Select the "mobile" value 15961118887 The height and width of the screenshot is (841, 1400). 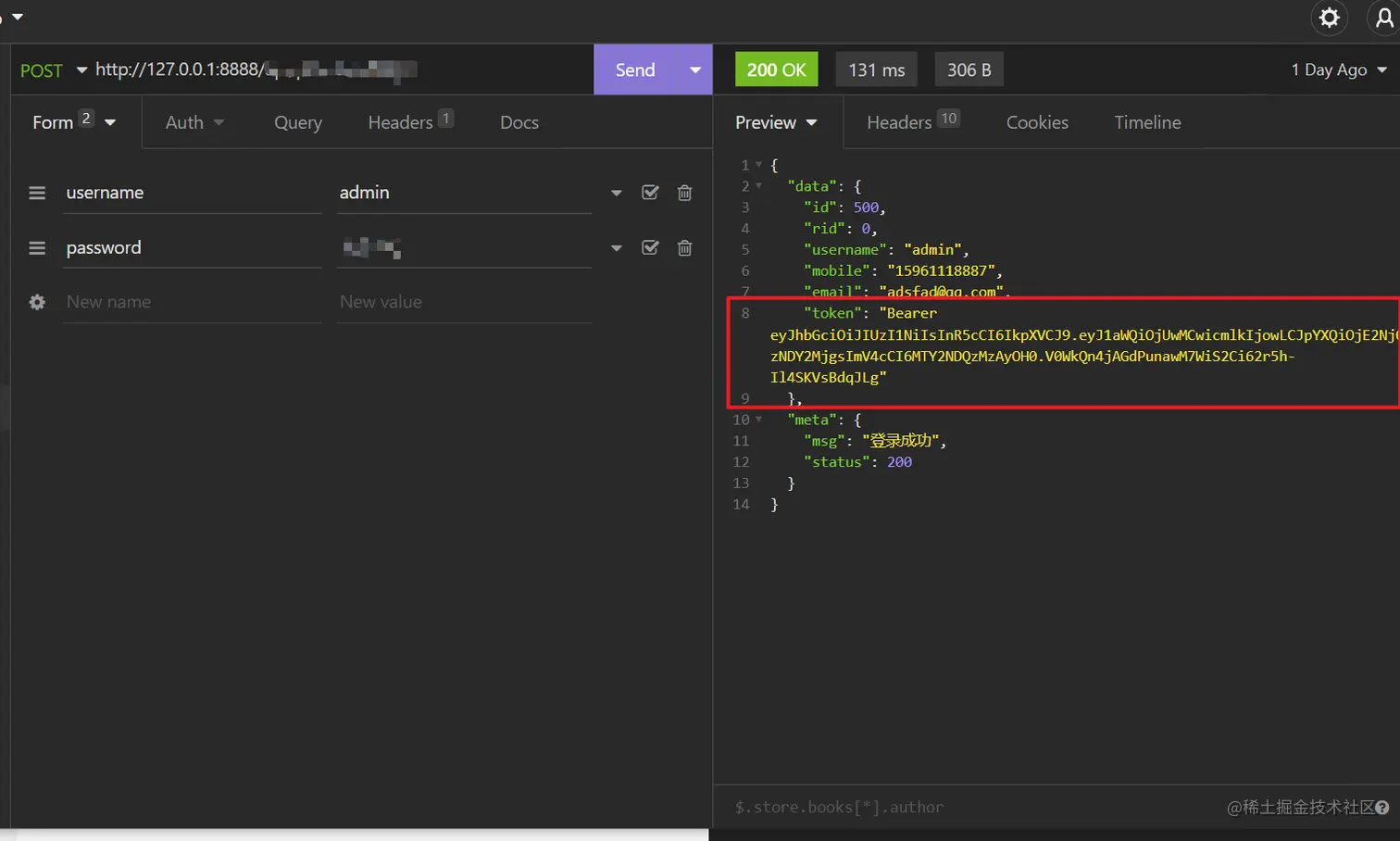click(x=941, y=270)
